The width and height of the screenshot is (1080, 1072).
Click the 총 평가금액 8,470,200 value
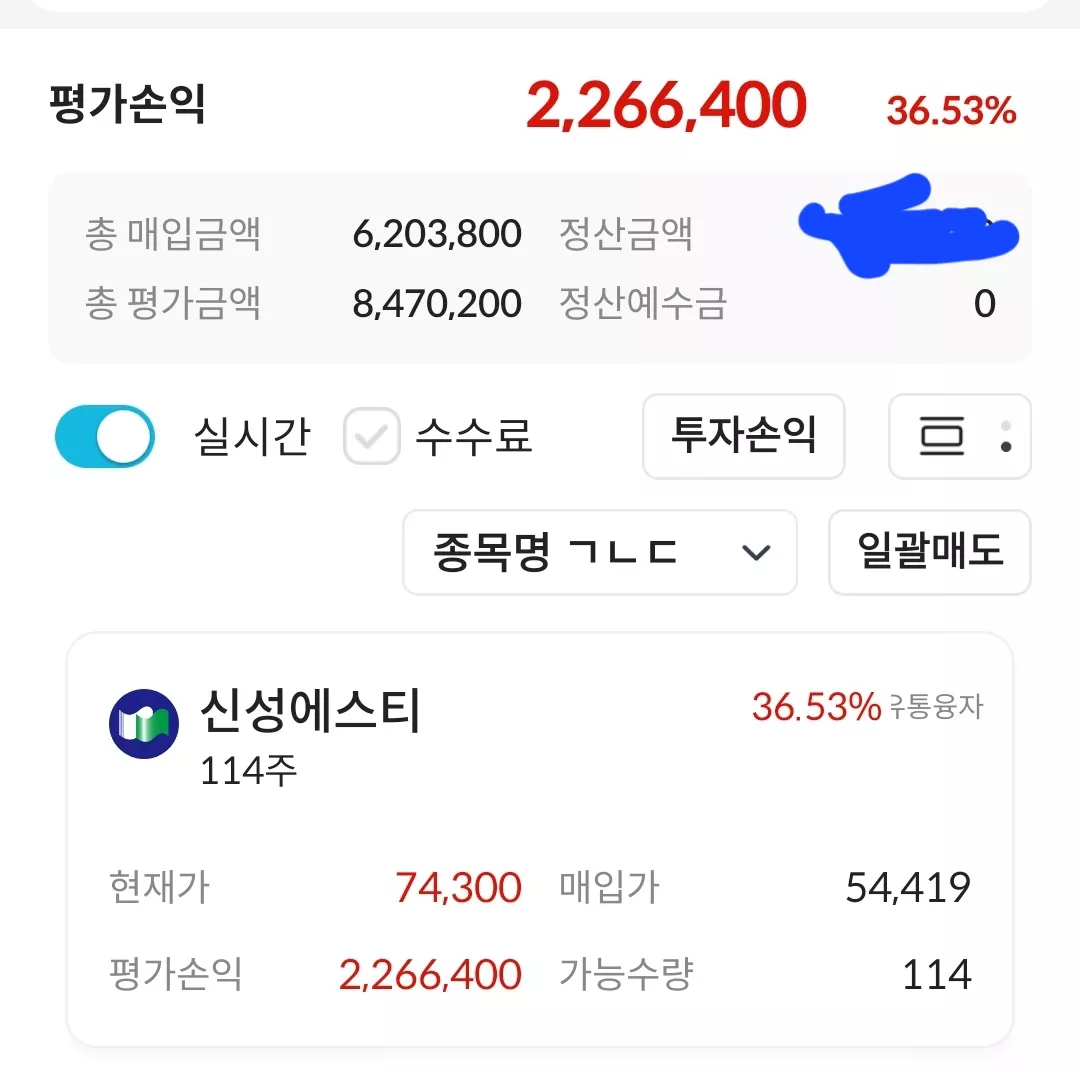(x=437, y=304)
